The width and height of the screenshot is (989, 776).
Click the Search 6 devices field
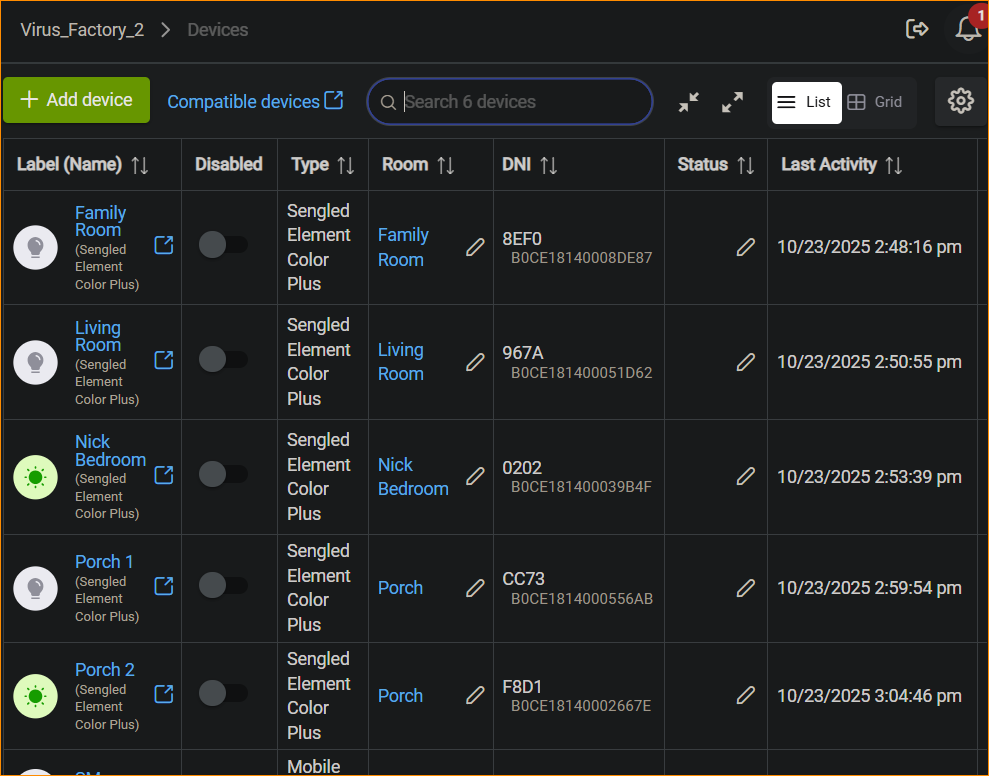pyautogui.click(x=520, y=102)
